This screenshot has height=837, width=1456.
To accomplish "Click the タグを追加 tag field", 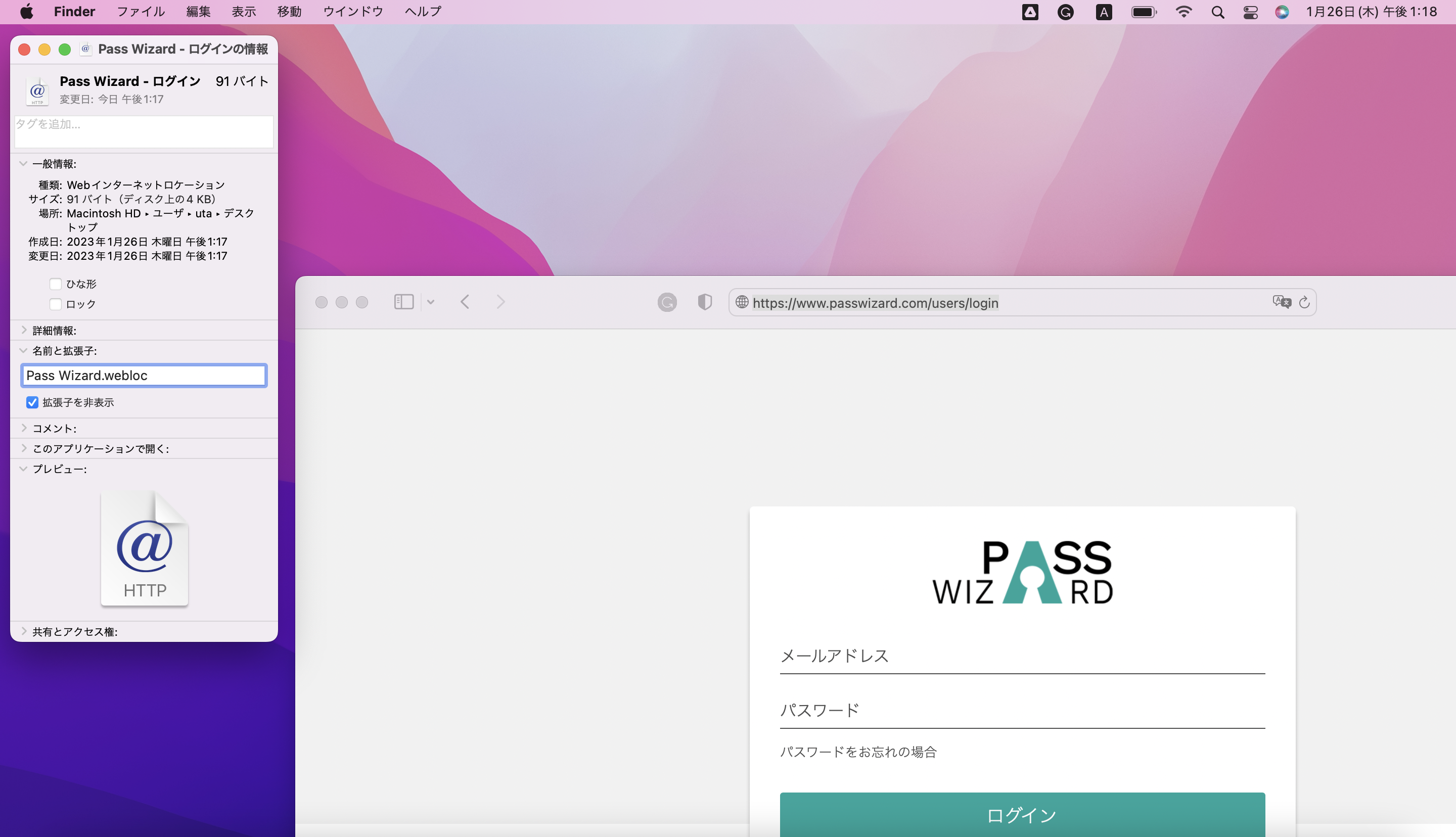I will [144, 131].
